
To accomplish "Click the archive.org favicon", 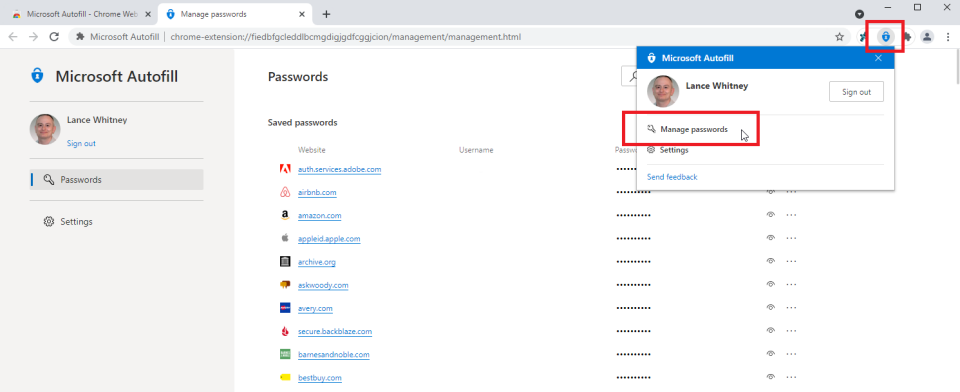I will (x=285, y=262).
